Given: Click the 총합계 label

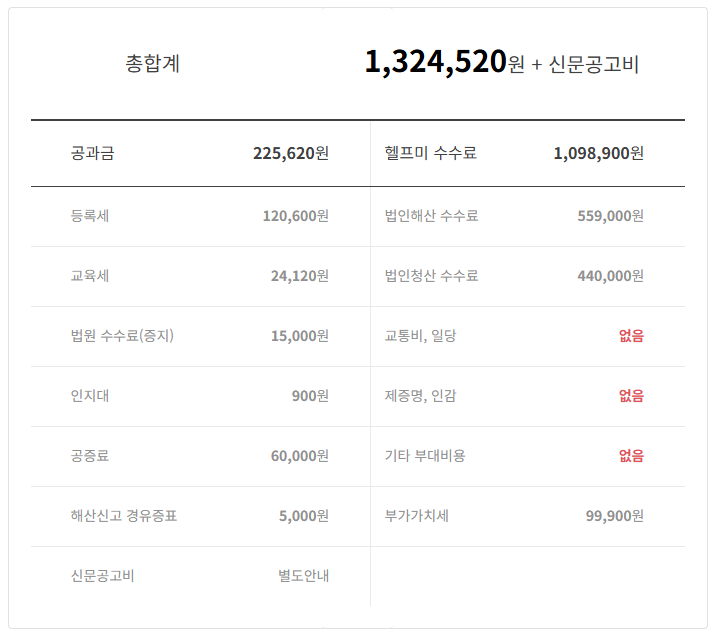Looking at the screenshot, I should [x=153, y=64].
